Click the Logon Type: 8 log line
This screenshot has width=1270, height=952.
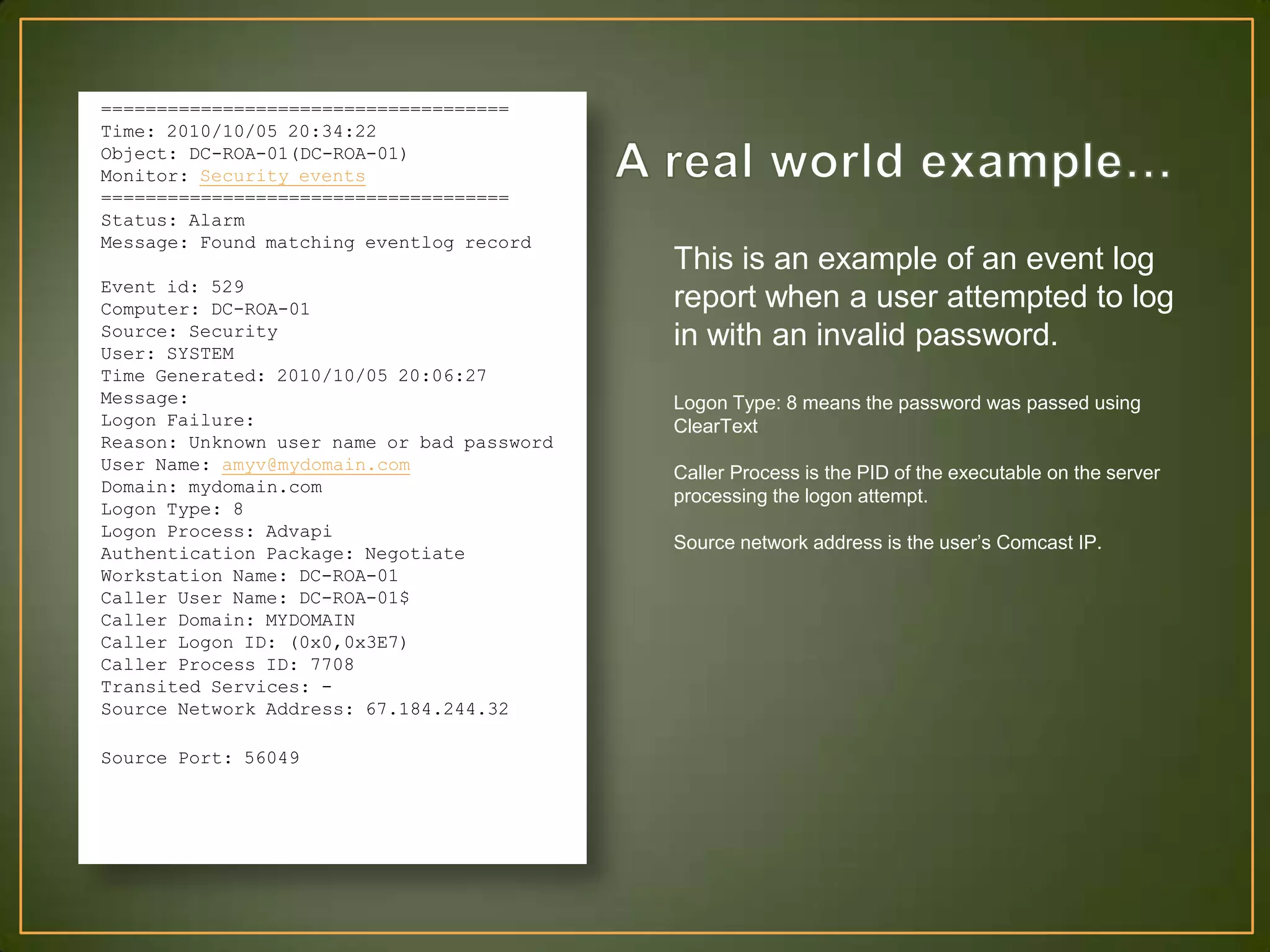tap(172, 509)
